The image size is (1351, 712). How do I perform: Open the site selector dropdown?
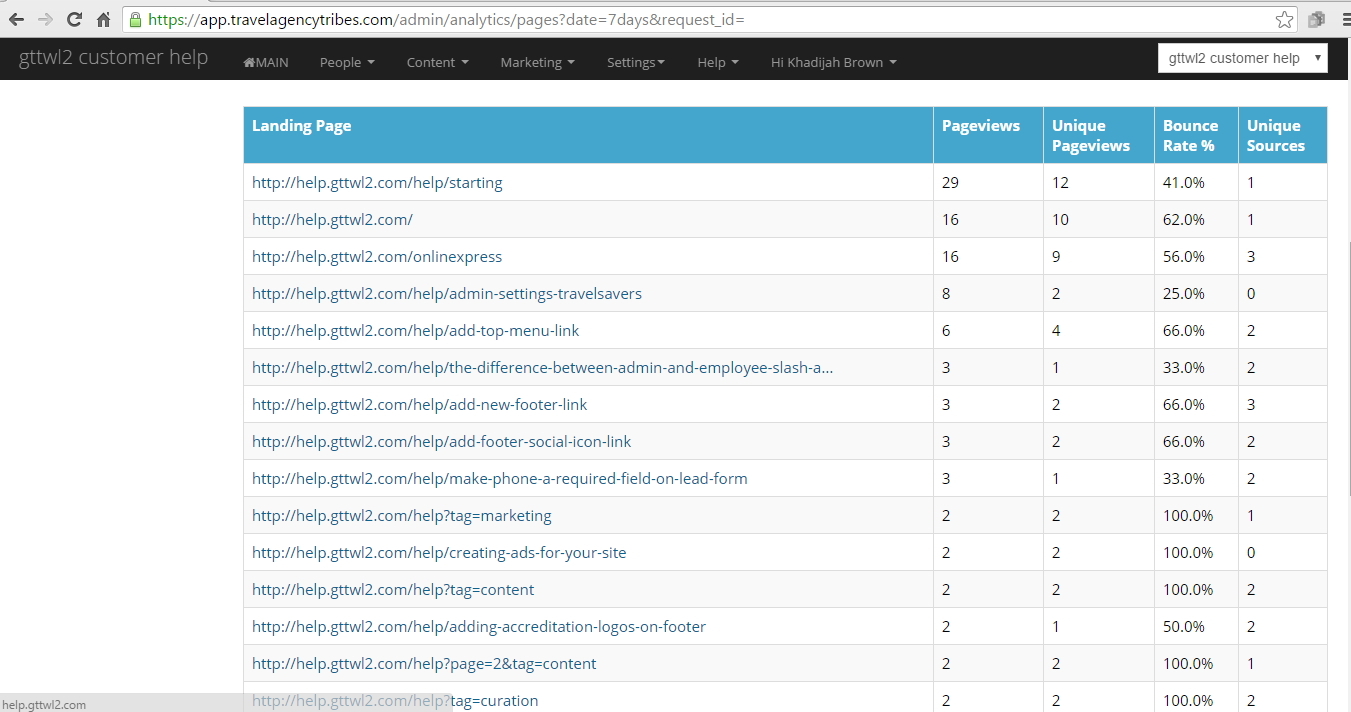pyautogui.click(x=1242, y=58)
